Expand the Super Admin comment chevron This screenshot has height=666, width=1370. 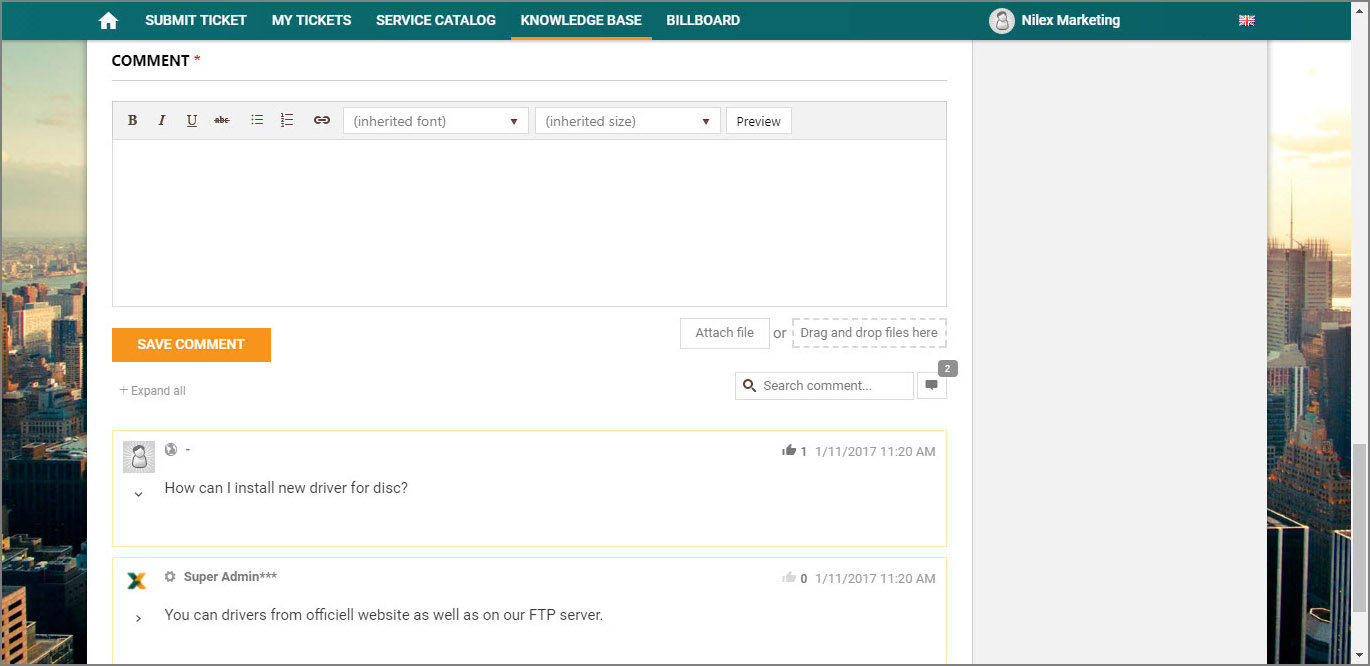(x=138, y=619)
